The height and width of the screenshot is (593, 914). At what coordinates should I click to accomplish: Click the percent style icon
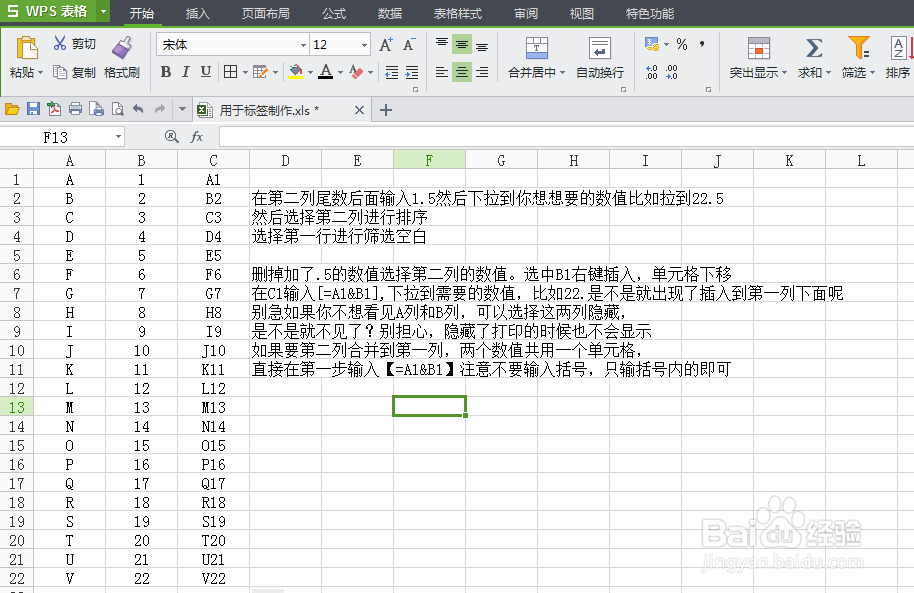coord(681,44)
